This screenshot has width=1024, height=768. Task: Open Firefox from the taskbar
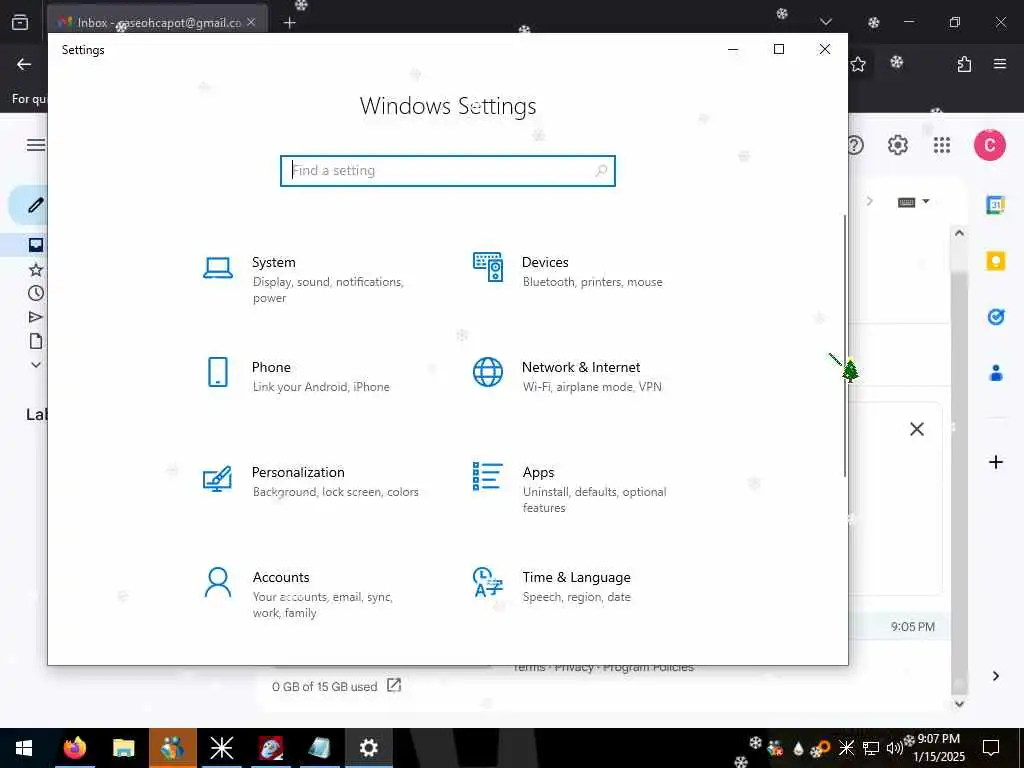point(74,748)
